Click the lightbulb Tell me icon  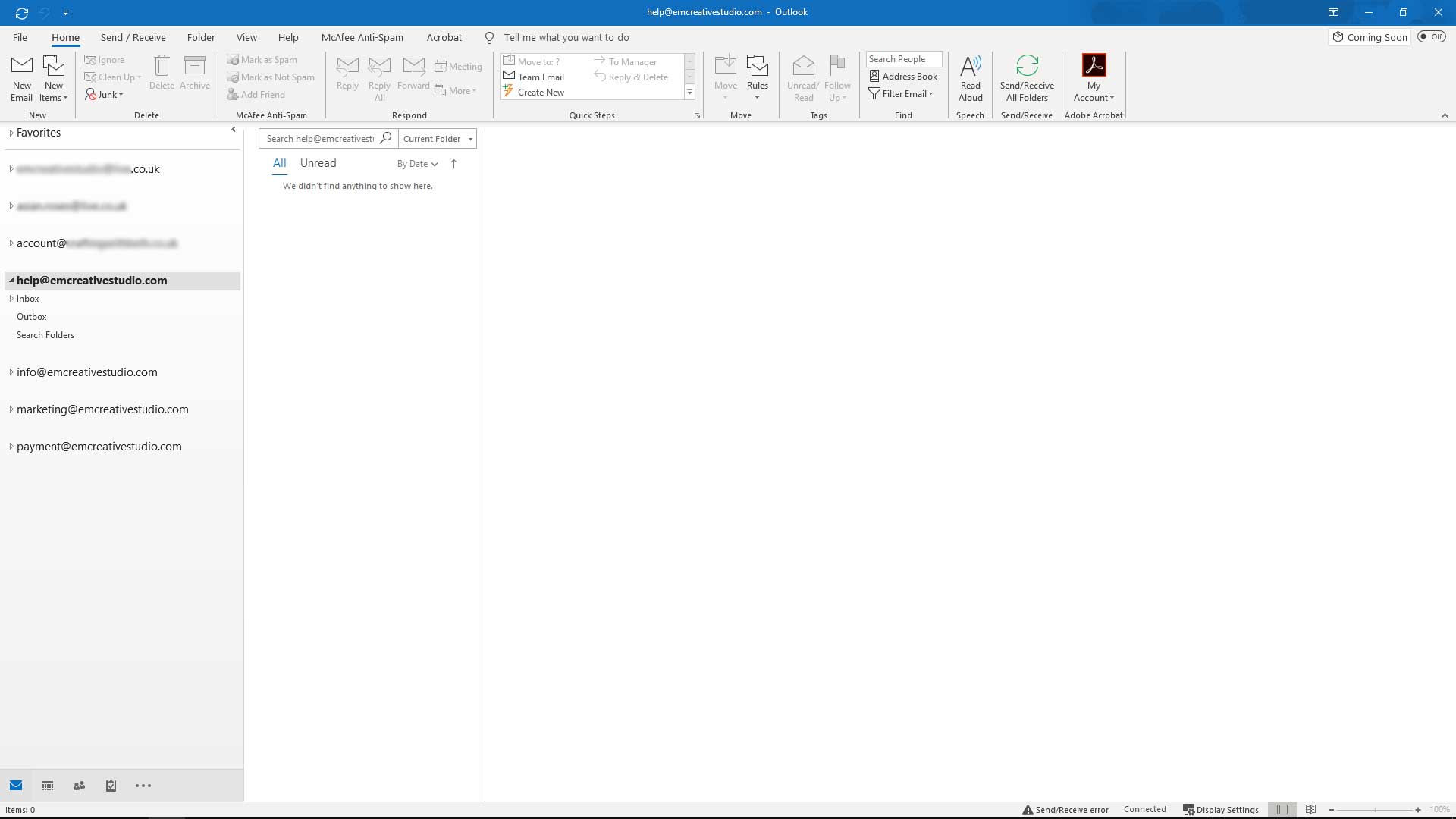(x=490, y=38)
